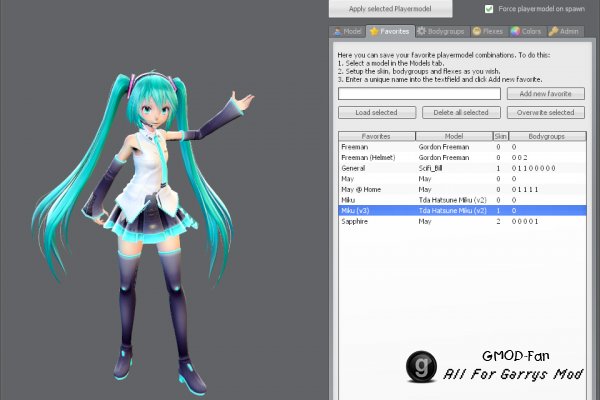Click the person icon on Model tab

coord(338,32)
